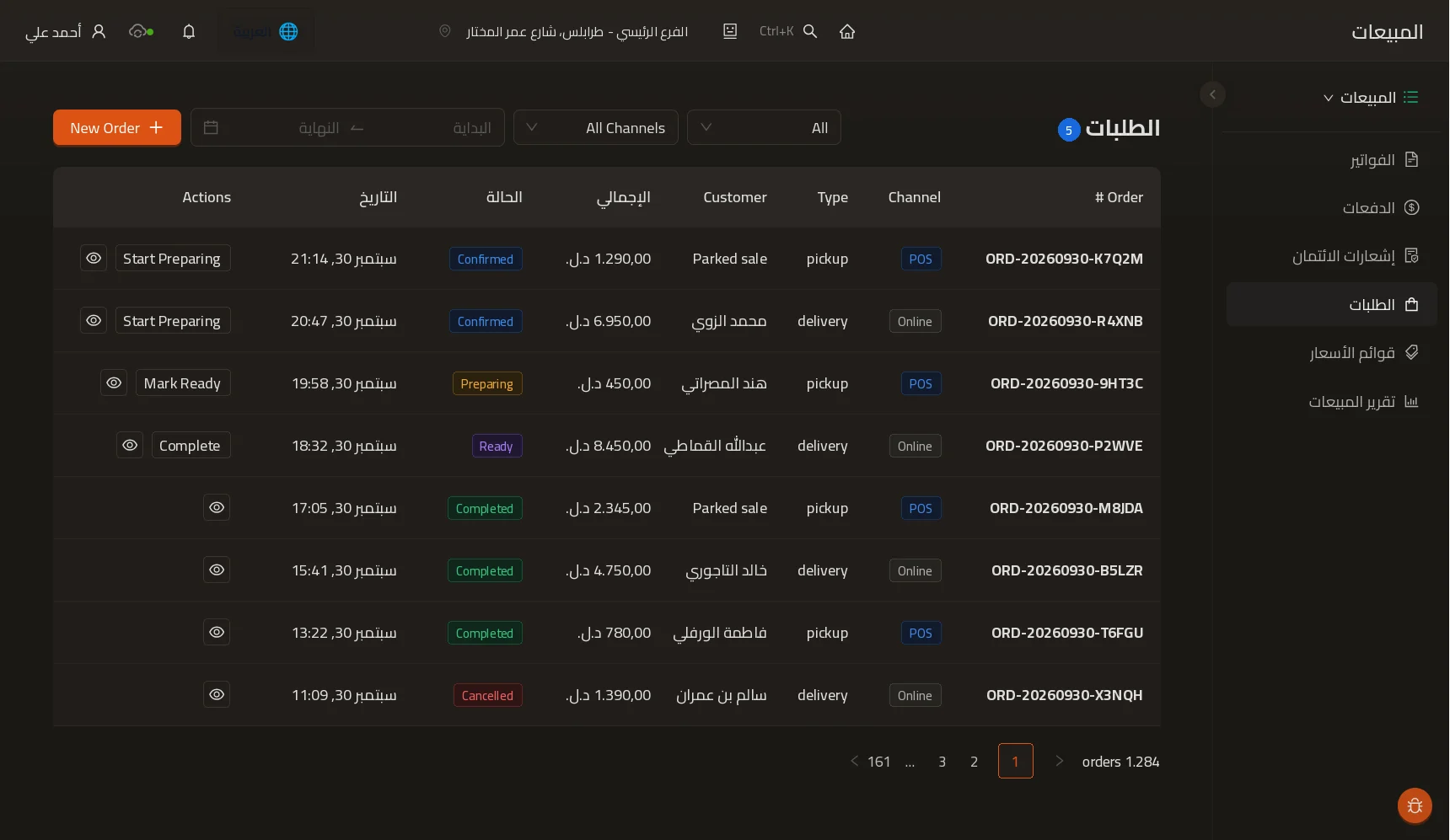This screenshot has width=1450, height=840.
Task: Click the calculator icon in top bar
Action: click(x=730, y=31)
